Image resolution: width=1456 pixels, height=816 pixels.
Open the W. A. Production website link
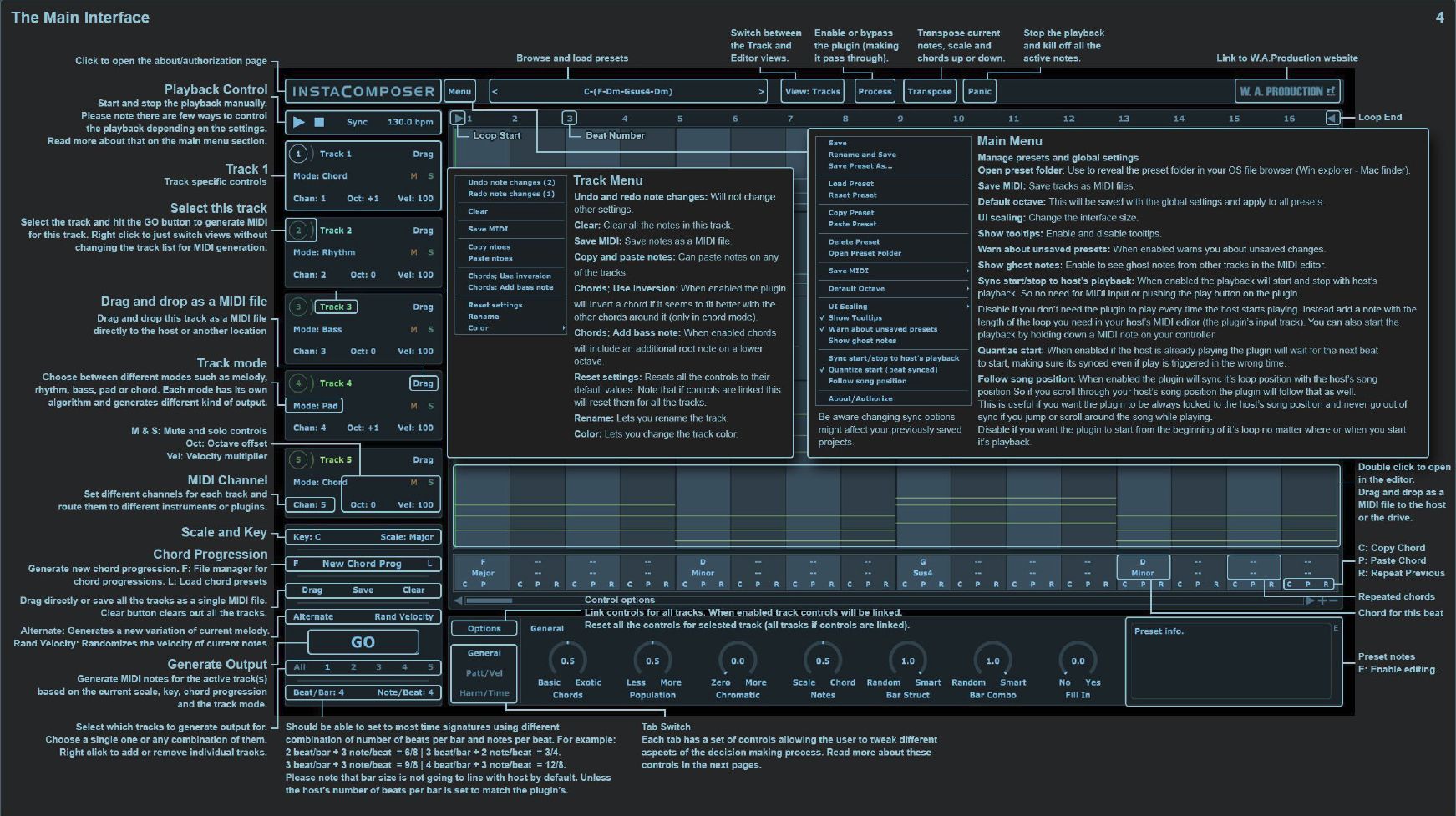tap(1287, 92)
